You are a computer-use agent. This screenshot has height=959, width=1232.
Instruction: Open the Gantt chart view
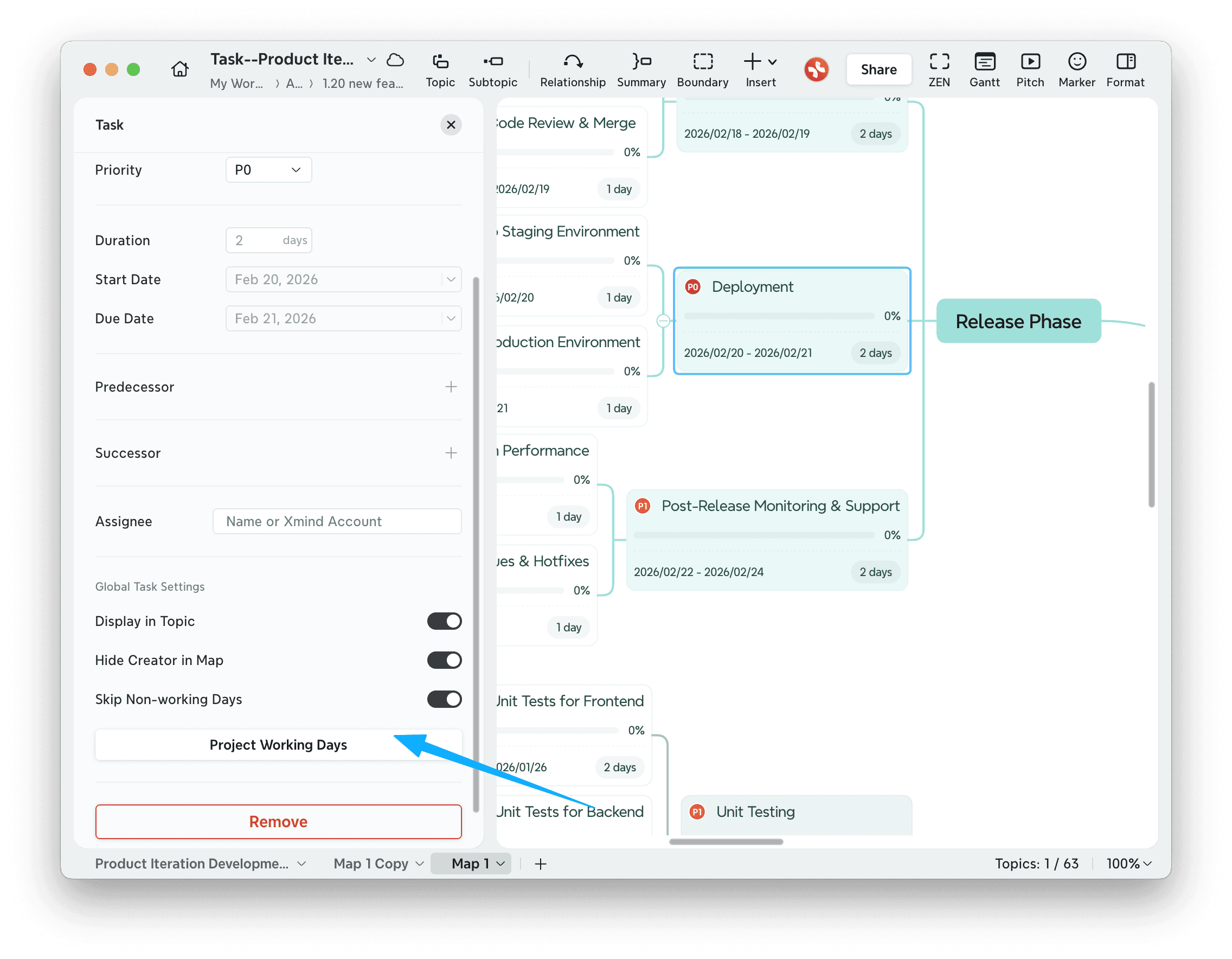coord(984,69)
